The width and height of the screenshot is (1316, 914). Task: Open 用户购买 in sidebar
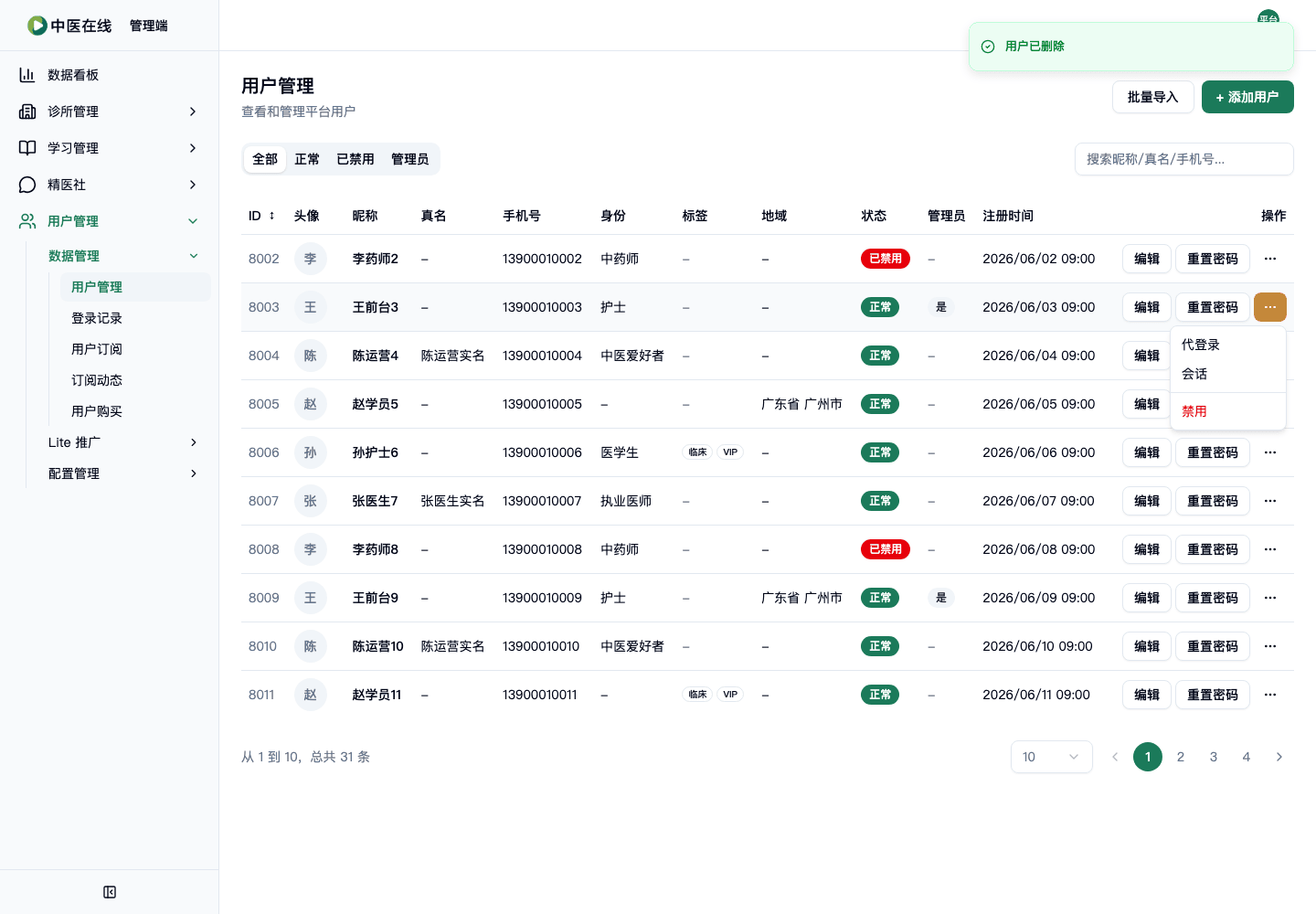[135, 411]
